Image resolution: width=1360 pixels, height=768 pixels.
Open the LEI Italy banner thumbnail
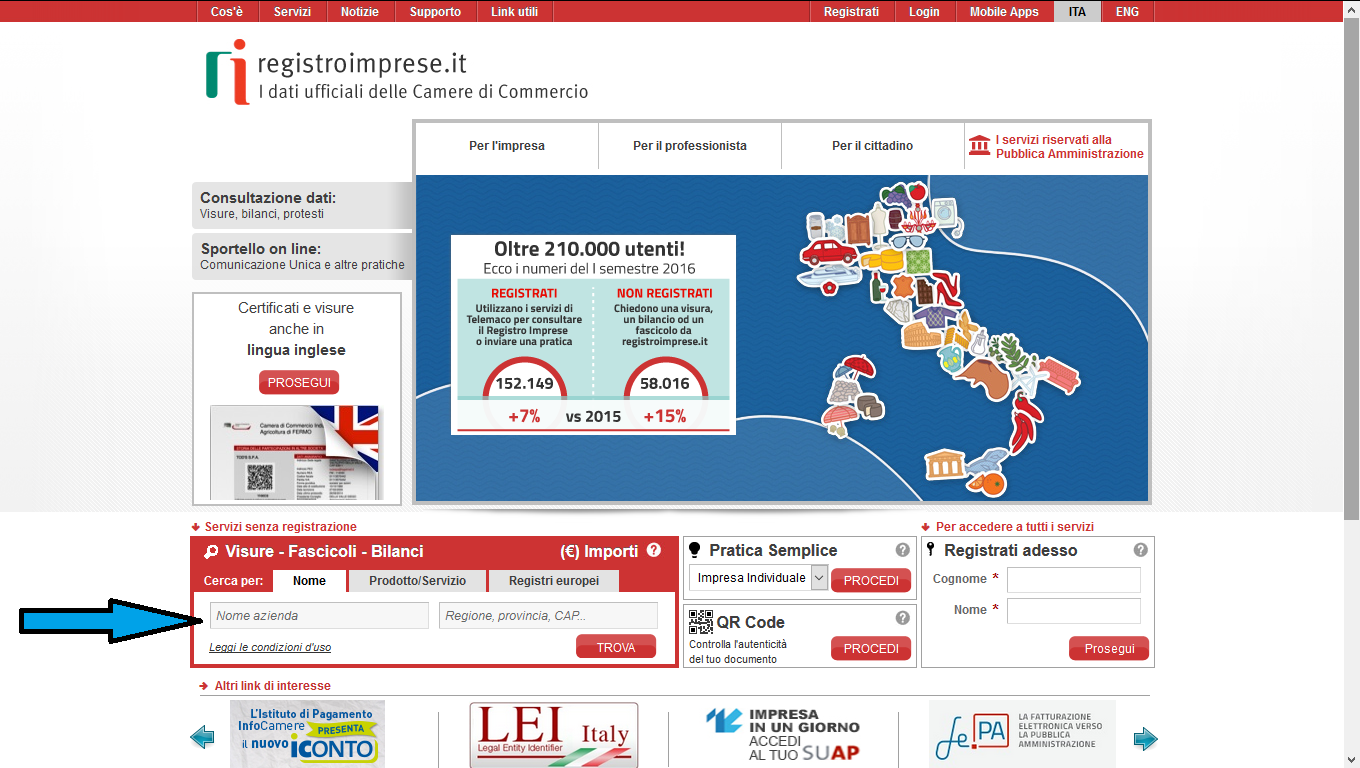pos(553,735)
